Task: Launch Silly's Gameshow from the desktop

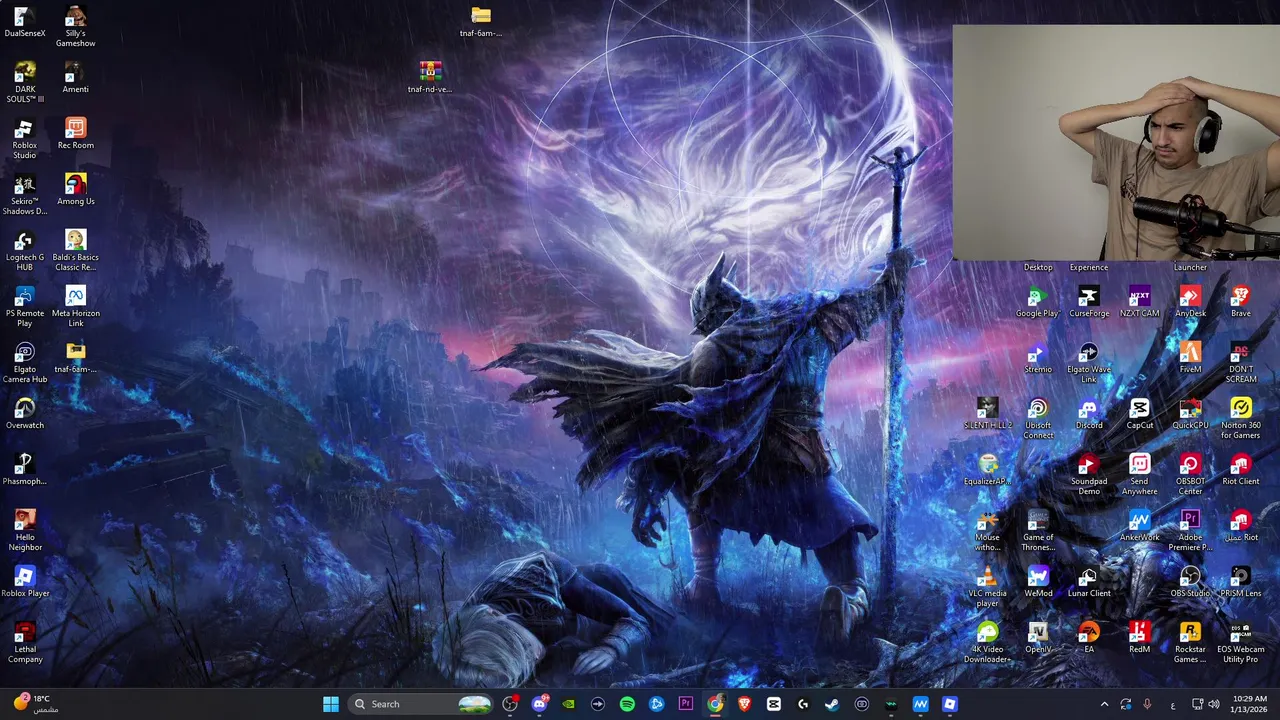Action: [x=75, y=27]
